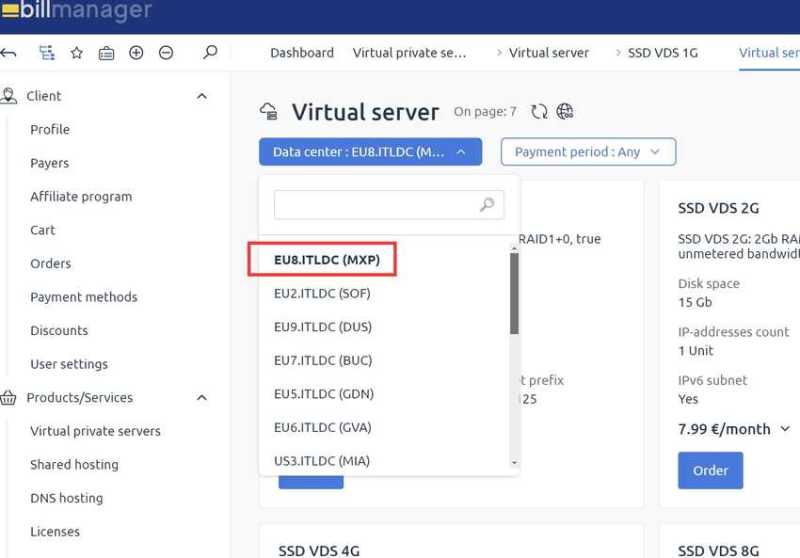The width and height of the screenshot is (800, 558).
Task: Click the minus circle collapse-all icon
Action: [x=166, y=53]
